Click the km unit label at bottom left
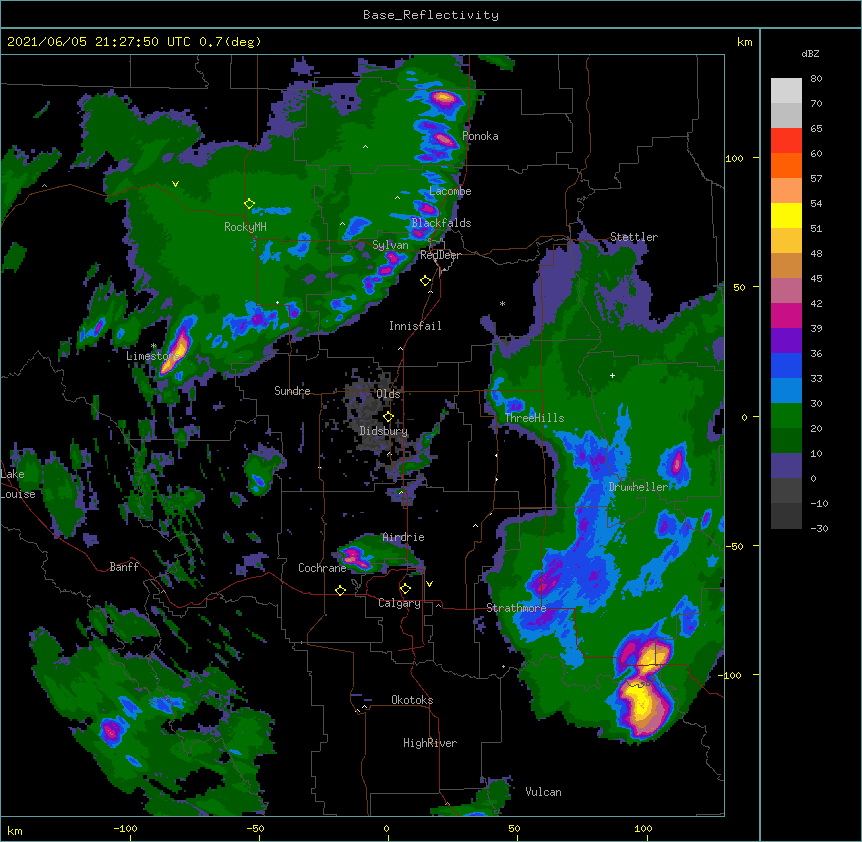The width and height of the screenshot is (862, 842). pyautogui.click(x=15, y=831)
